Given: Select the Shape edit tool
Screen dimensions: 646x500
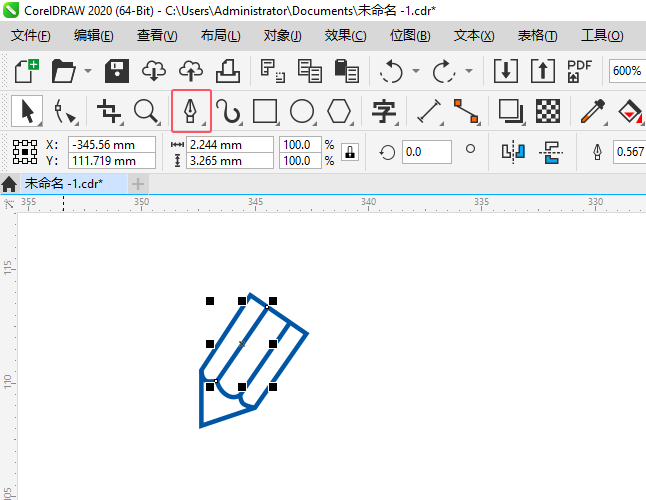Looking at the screenshot, I should 65,111.
